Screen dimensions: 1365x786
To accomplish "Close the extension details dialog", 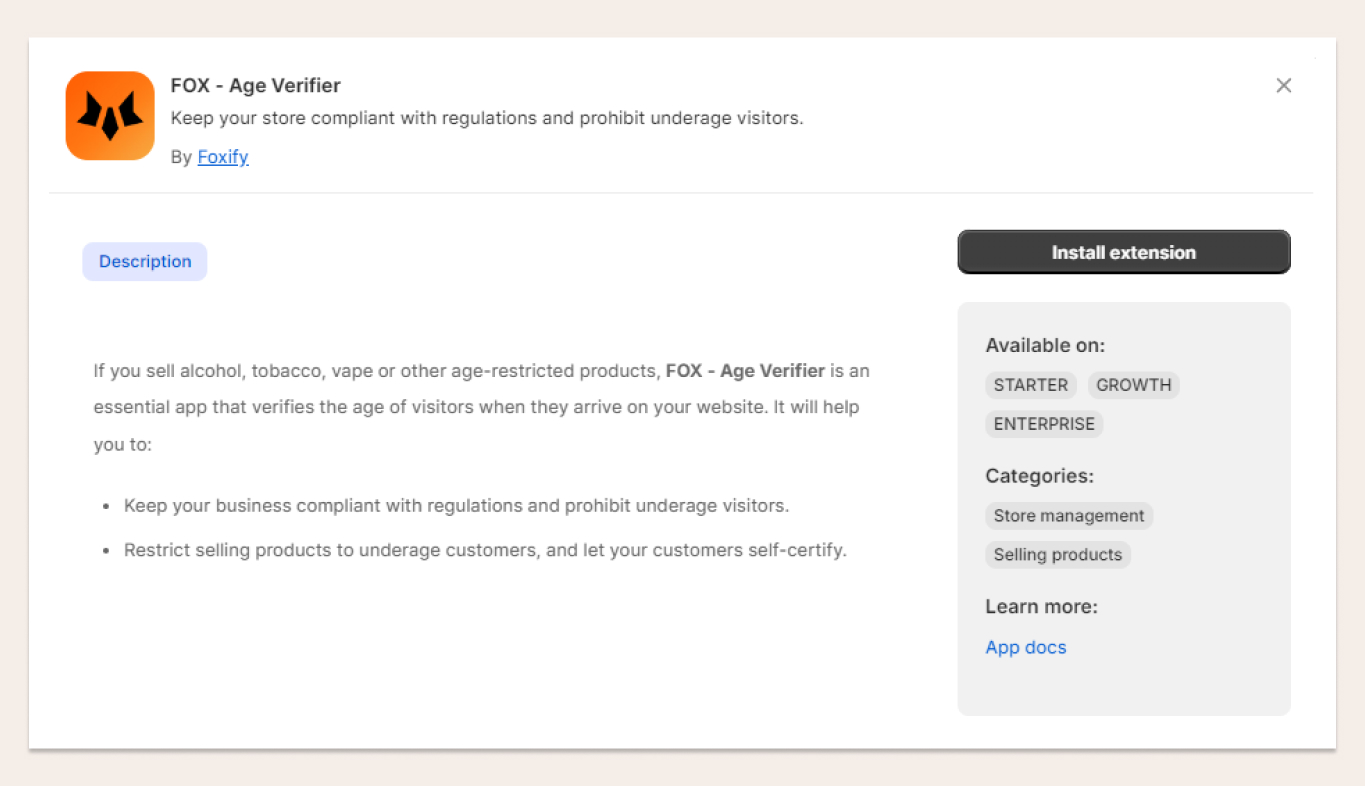I will 1284,86.
